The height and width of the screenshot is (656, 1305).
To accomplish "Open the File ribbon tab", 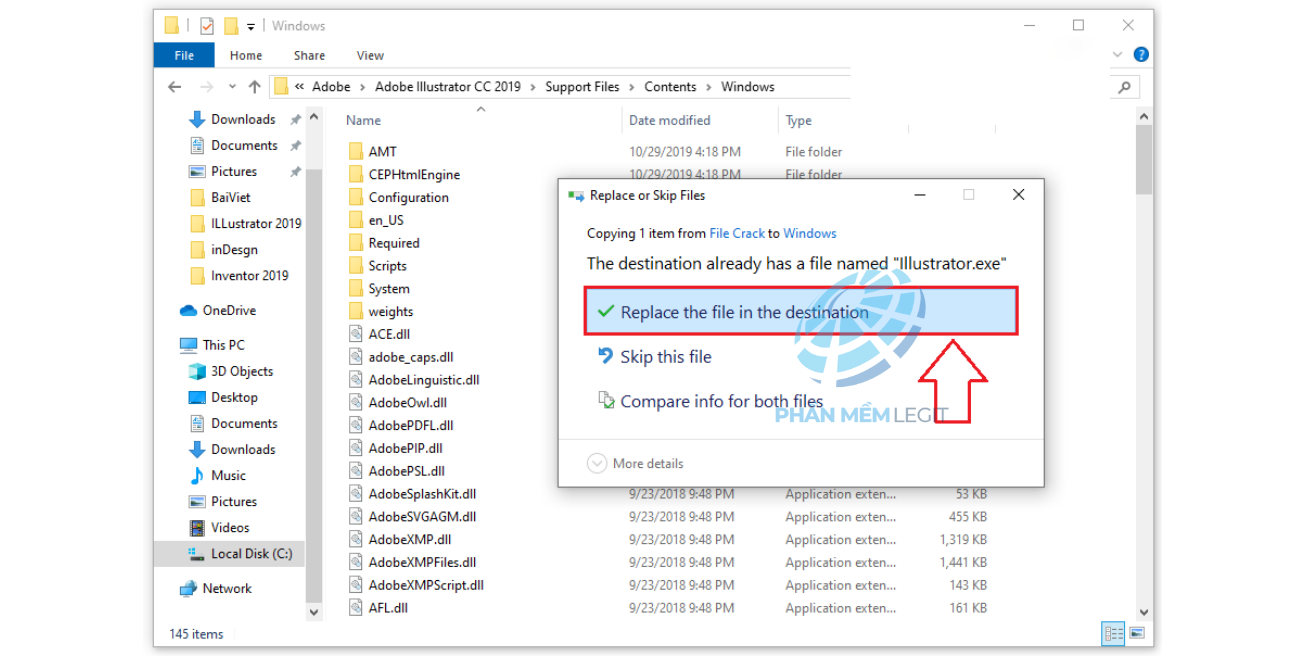I will (x=184, y=56).
